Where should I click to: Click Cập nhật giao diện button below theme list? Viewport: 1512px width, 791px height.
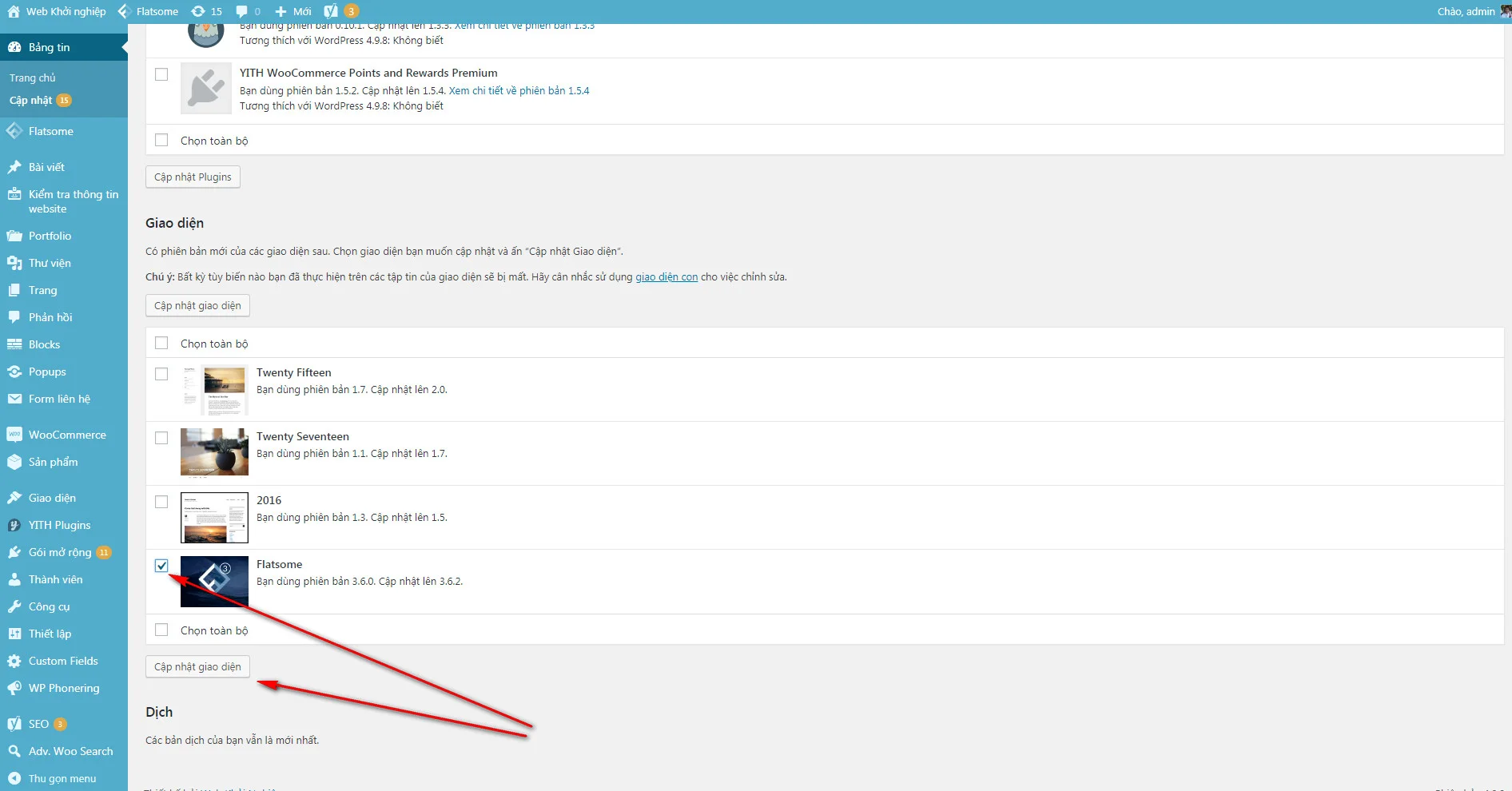197,666
